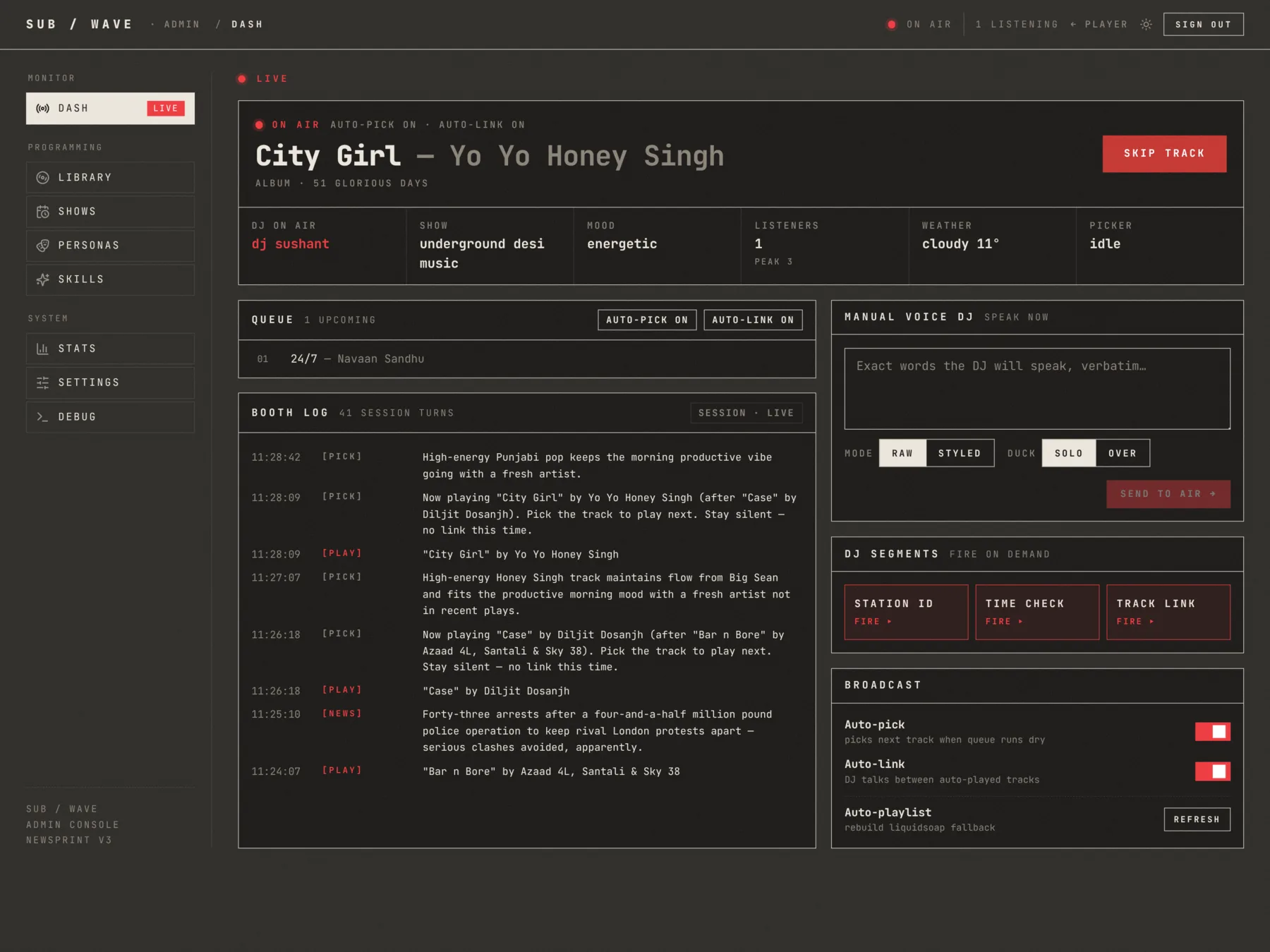Toggle the Auto-link broadcast switch
The height and width of the screenshot is (952, 1270).
[1212, 771]
